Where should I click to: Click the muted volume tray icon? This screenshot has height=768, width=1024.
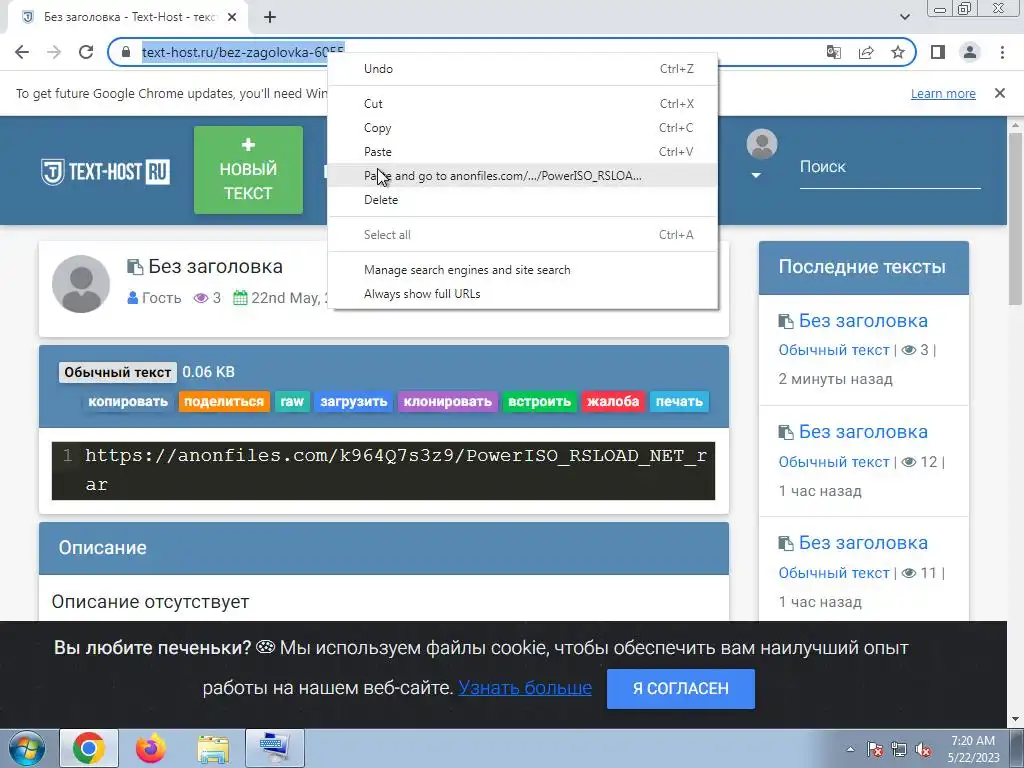pos(923,749)
